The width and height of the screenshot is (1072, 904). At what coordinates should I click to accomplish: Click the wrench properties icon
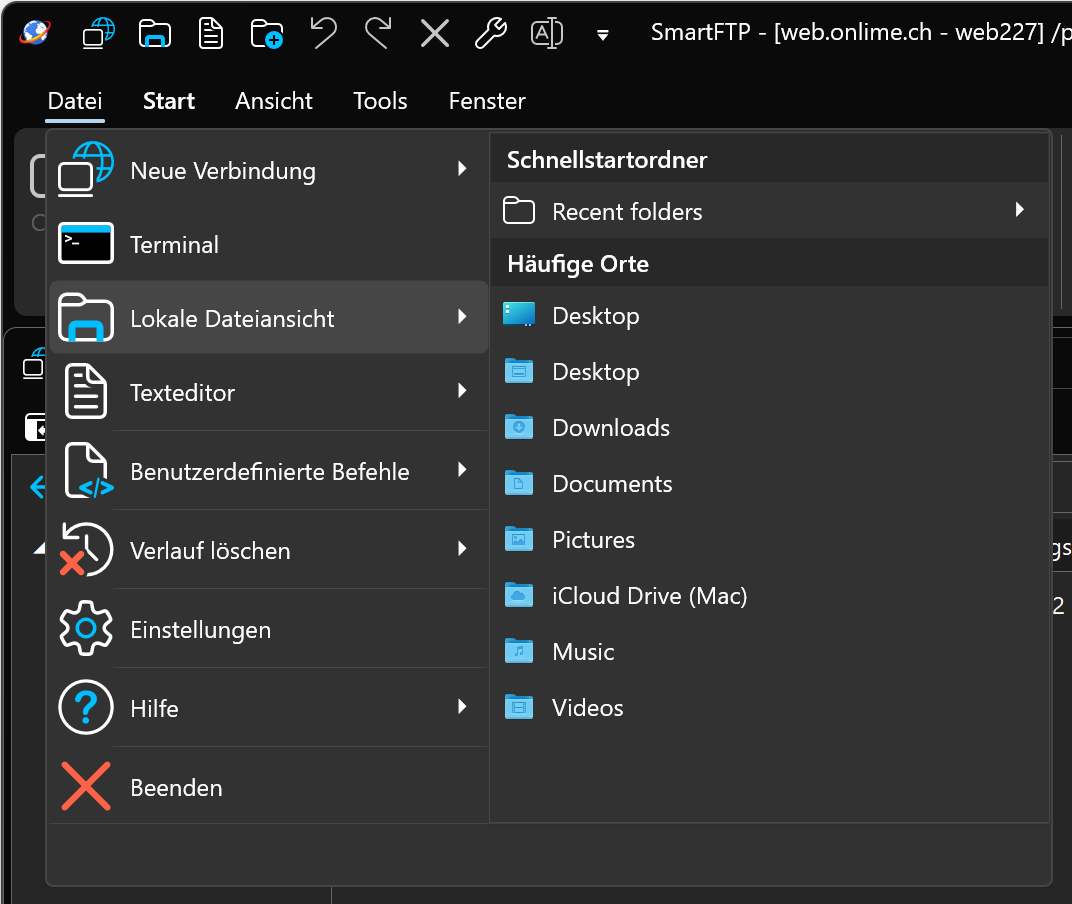tap(491, 33)
